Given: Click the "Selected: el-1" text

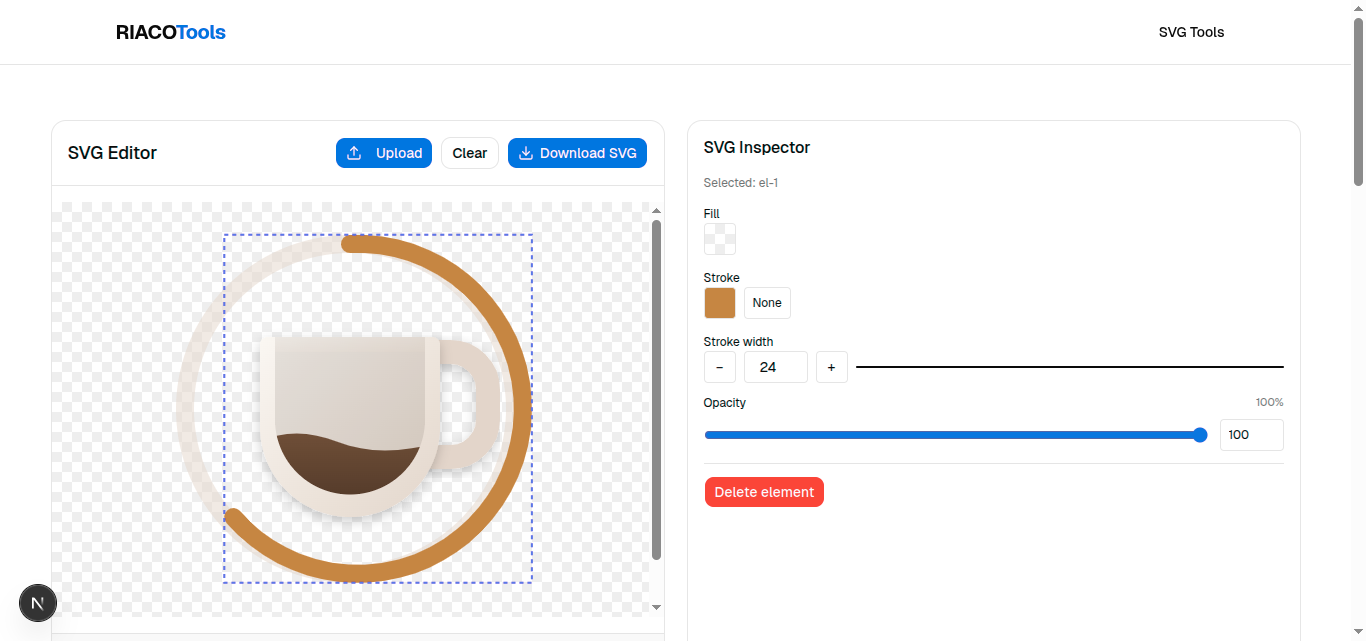Looking at the screenshot, I should tap(741, 183).
